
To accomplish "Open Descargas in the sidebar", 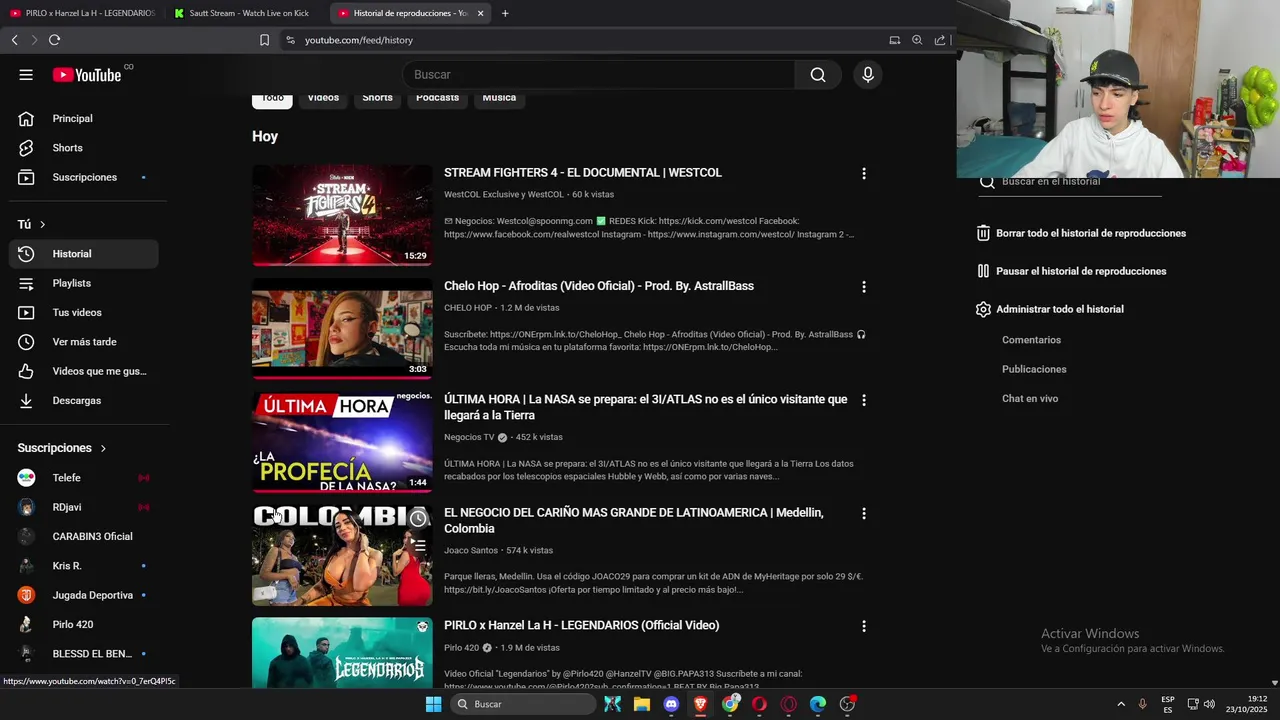I will click(x=84, y=400).
